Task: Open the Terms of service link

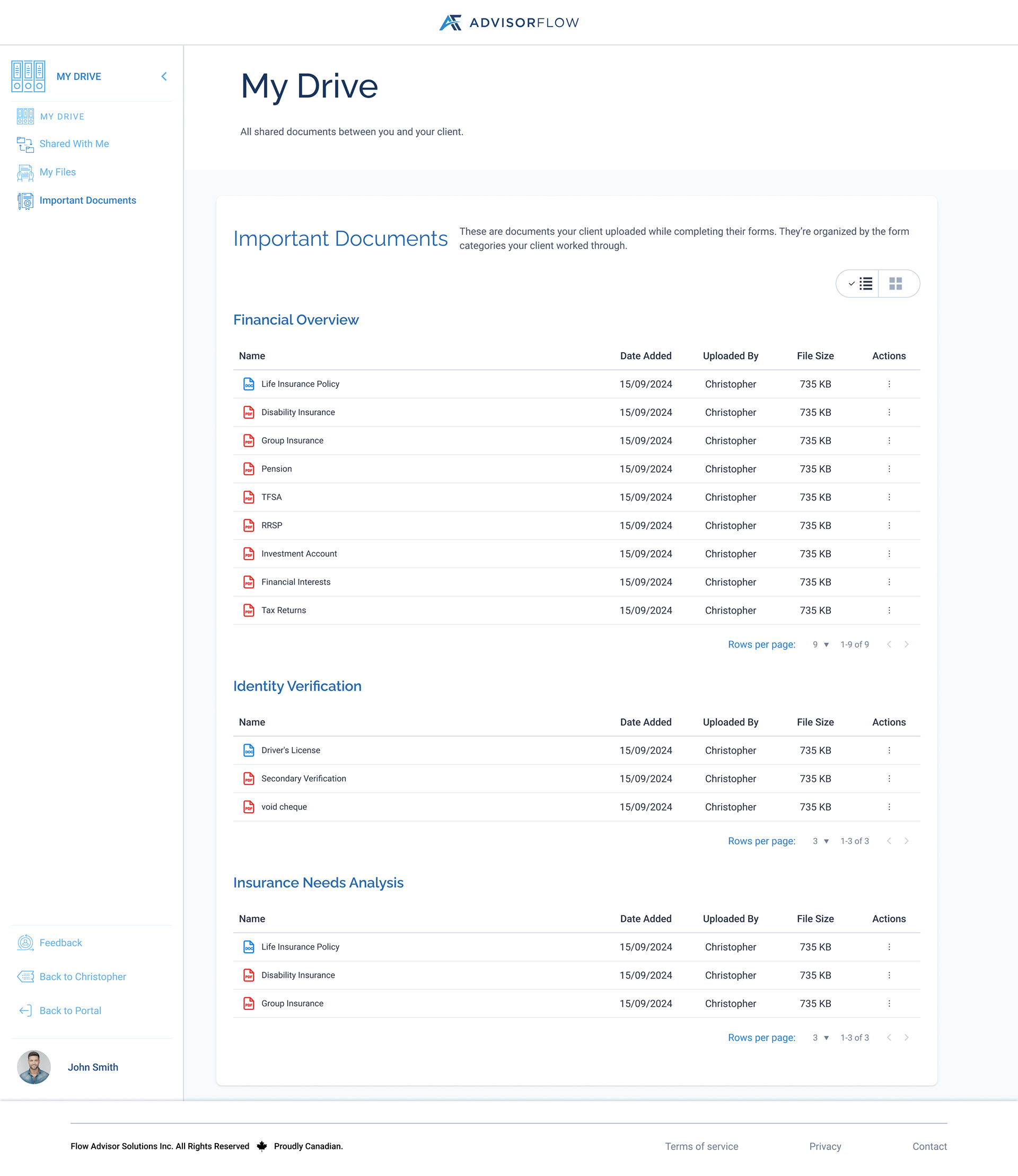Action: 701,1146
